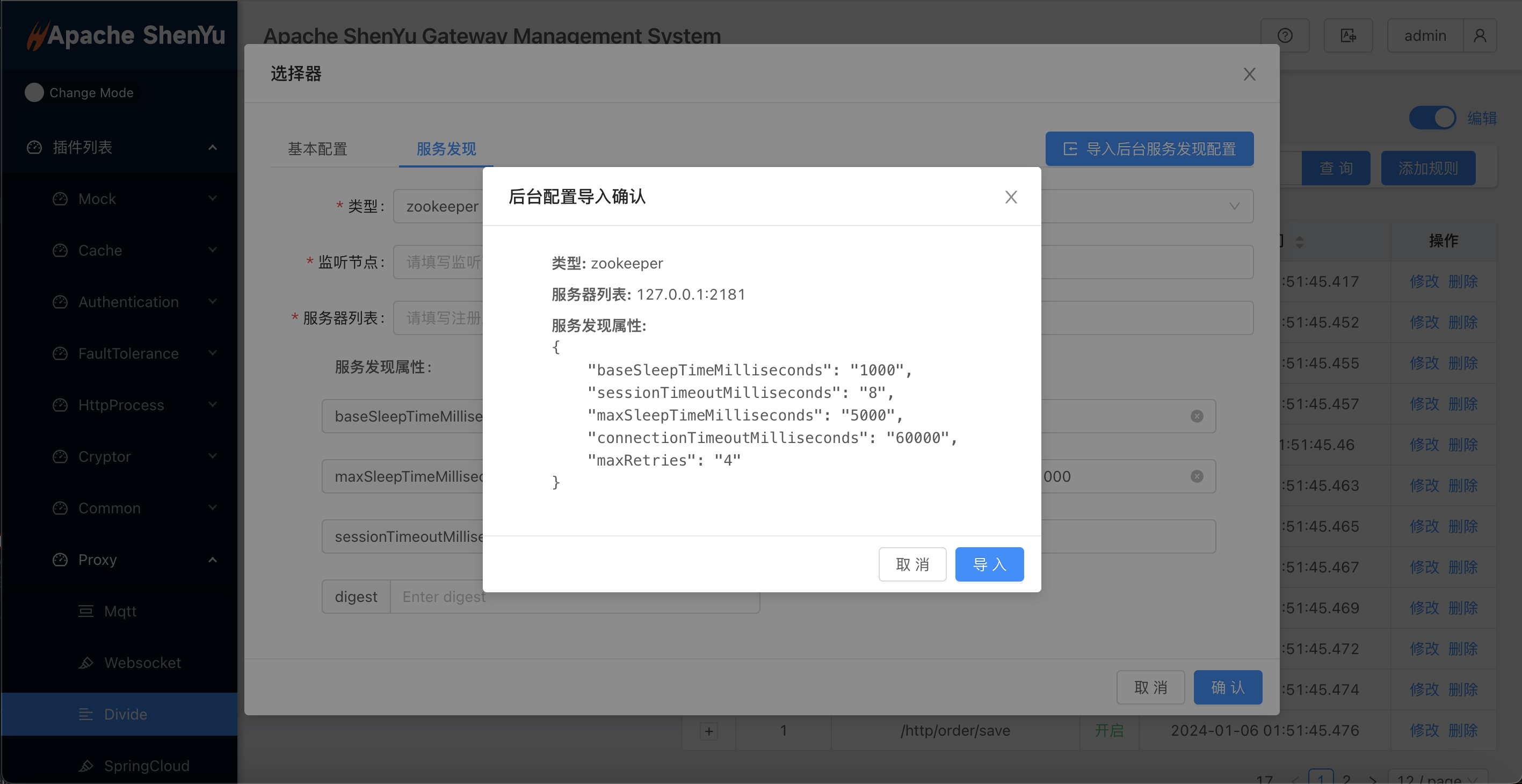Viewport: 1522px width, 784px height.
Task: Click the help question mark icon
Action: pyautogui.click(x=1285, y=36)
